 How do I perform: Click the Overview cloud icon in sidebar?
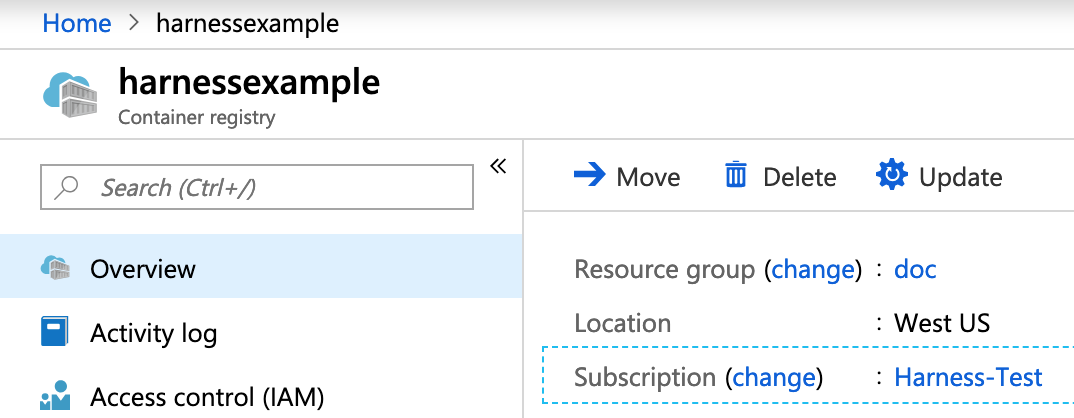pyautogui.click(x=55, y=267)
